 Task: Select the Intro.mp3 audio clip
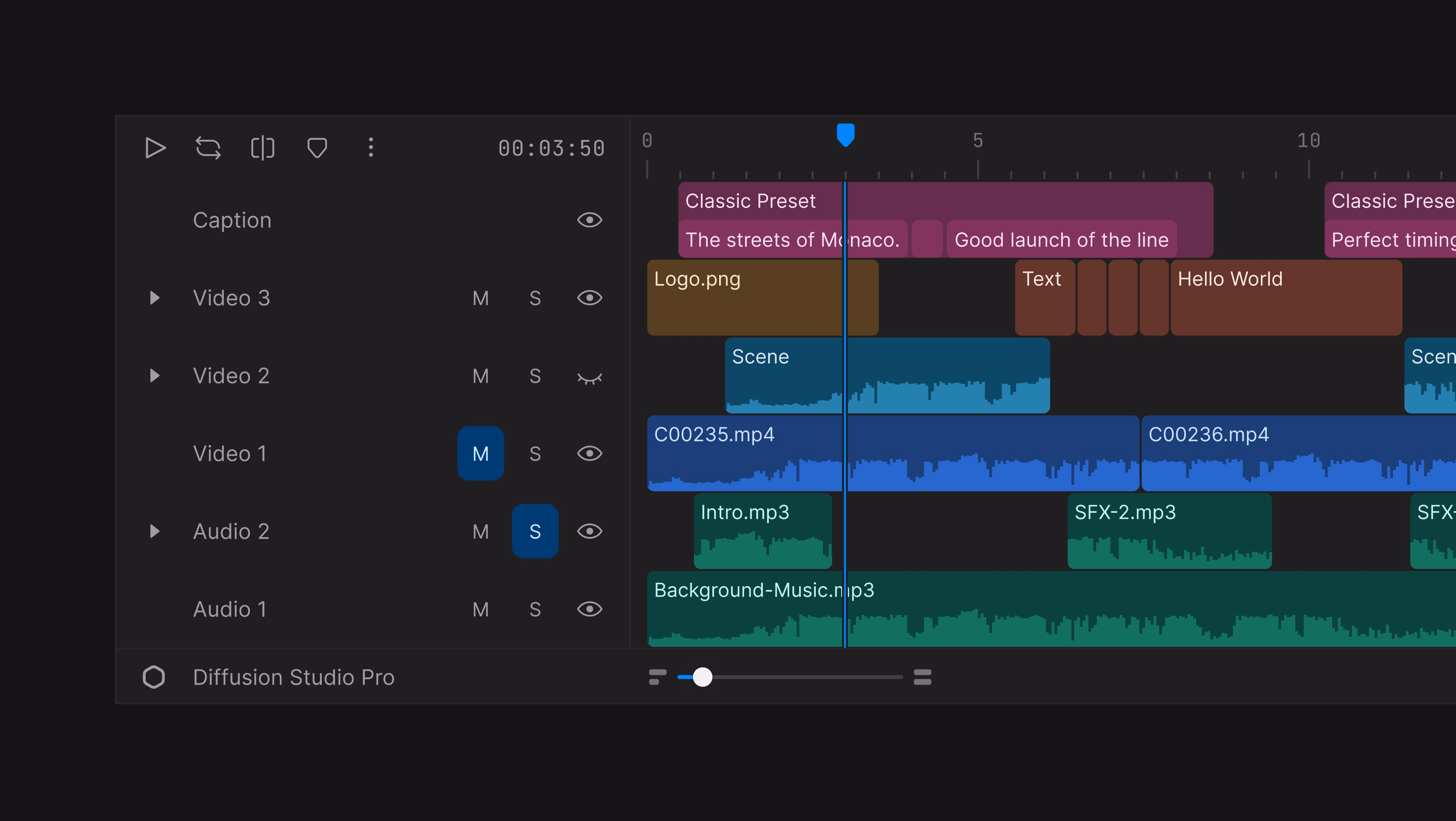(763, 531)
